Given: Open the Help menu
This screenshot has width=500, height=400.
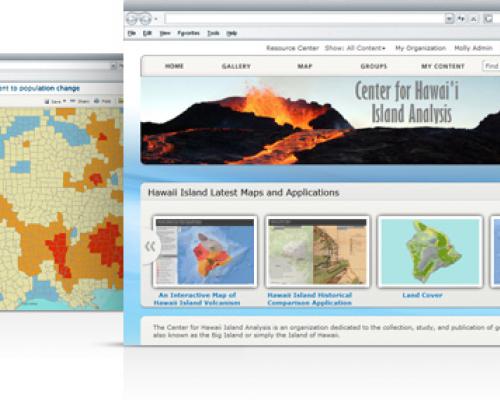Looking at the screenshot, I should coord(232,33).
